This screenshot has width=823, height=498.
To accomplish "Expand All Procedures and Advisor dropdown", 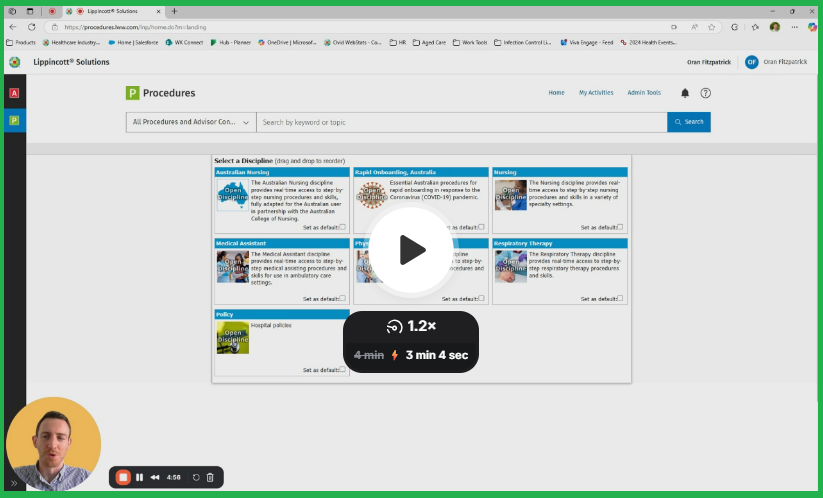I will (190, 122).
